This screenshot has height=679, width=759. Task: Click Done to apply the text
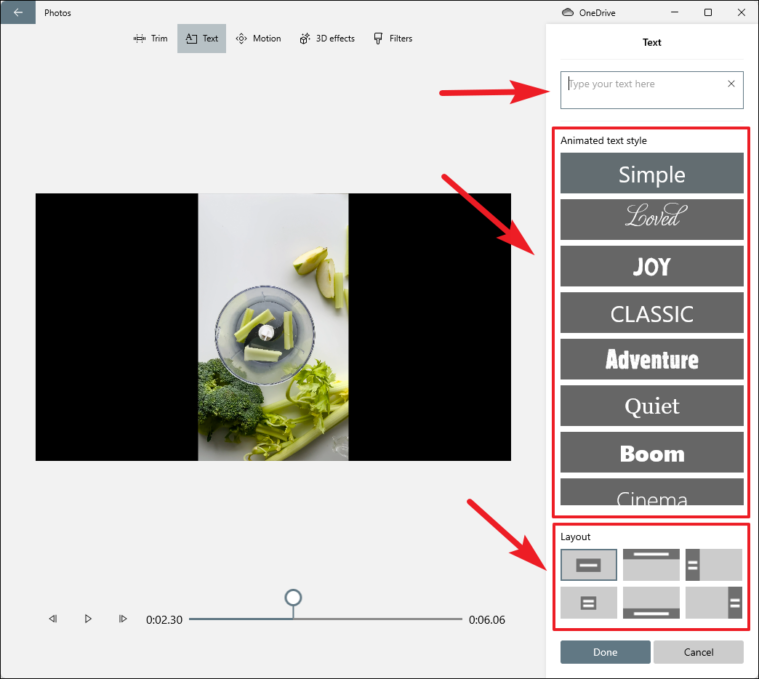pos(605,652)
